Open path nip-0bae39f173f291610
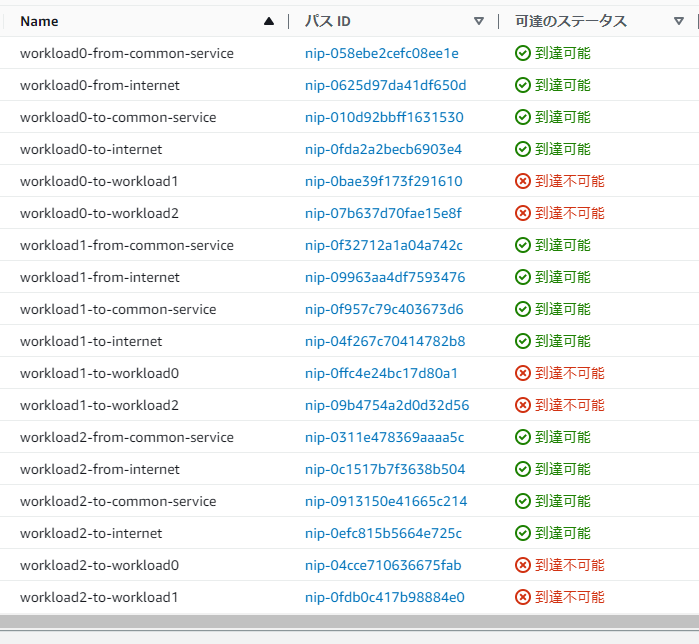Screen dimensions: 699x644 (383, 181)
